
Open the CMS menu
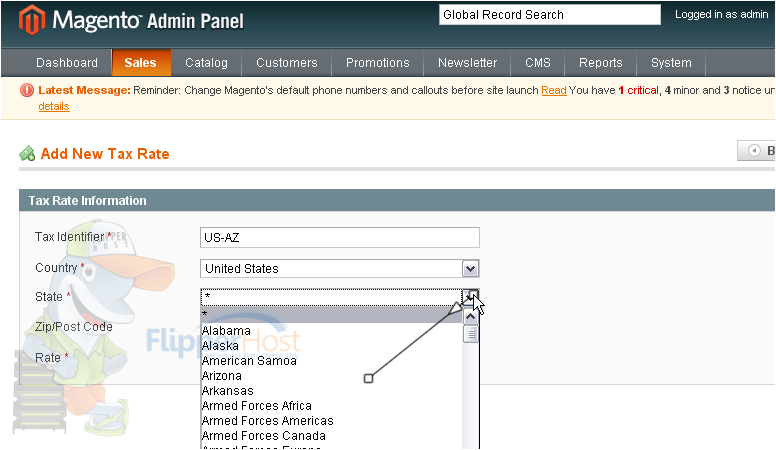pos(537,63)
